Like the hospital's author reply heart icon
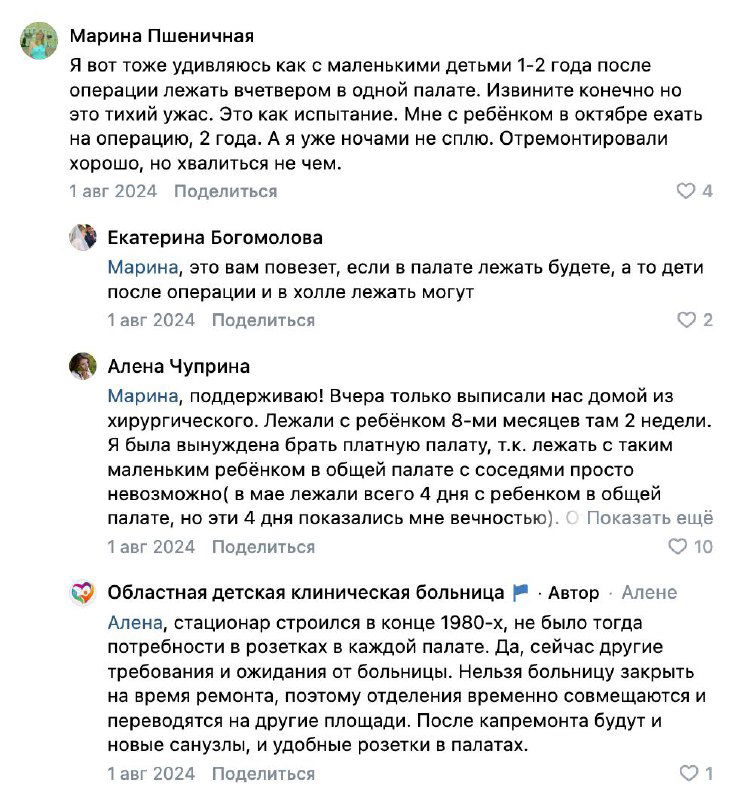Screen dimensions: 737x800 [x=688, y=773]
